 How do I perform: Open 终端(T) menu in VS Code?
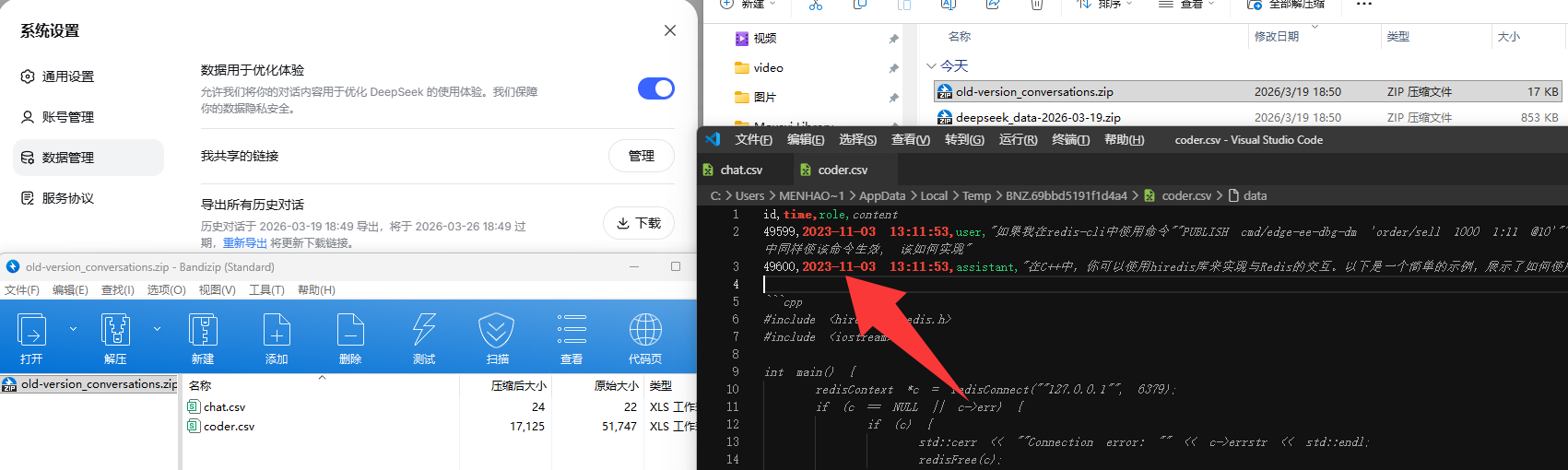coord(1070,140)
